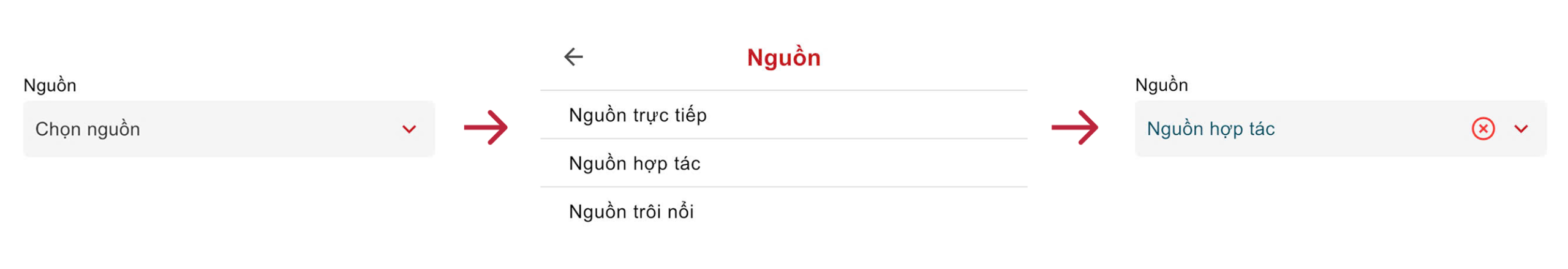
Task: Click divider below Nguồn trực tiếp row
Action: tap(783, 139)
